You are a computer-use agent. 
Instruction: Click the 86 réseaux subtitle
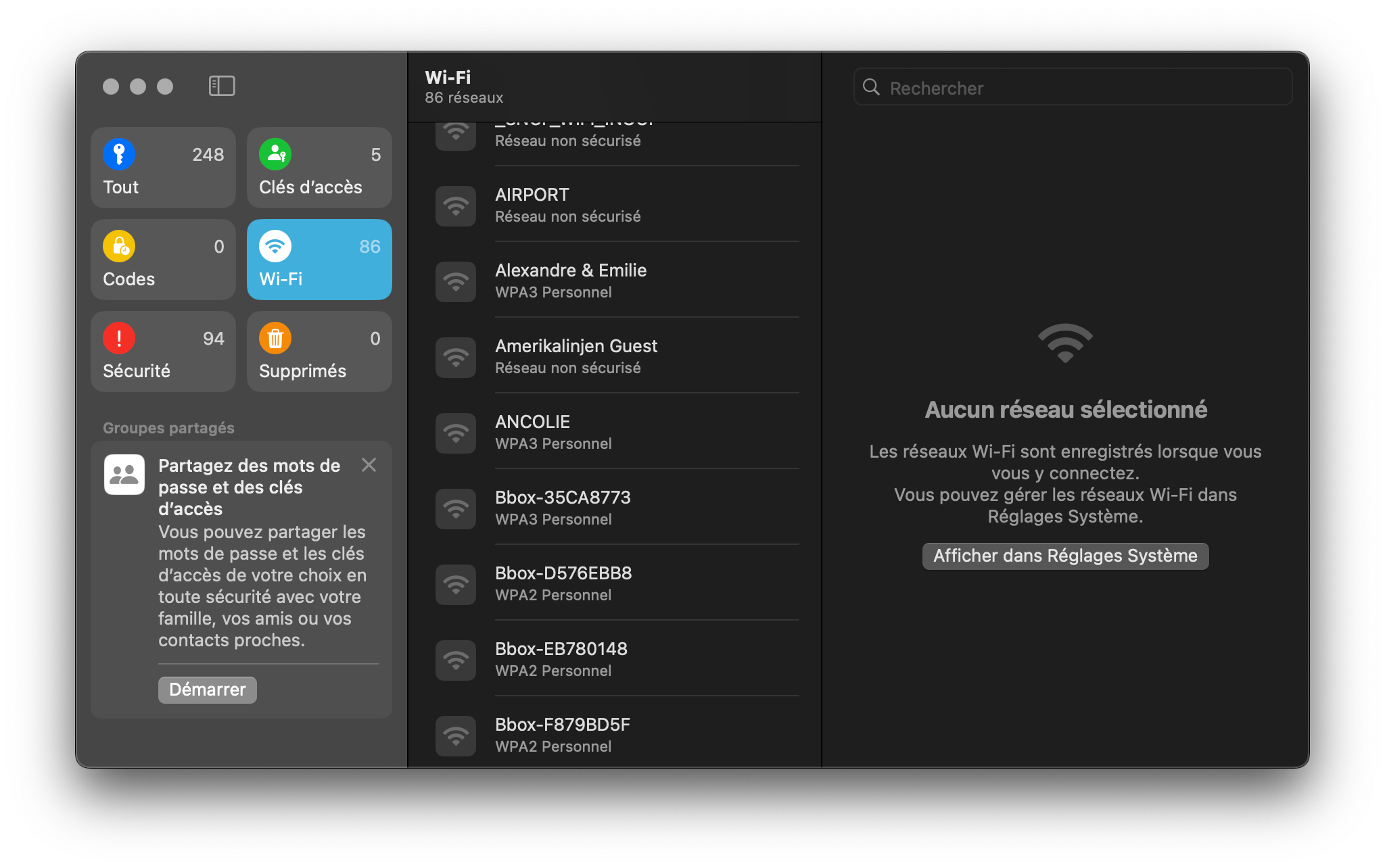(464, 98)
